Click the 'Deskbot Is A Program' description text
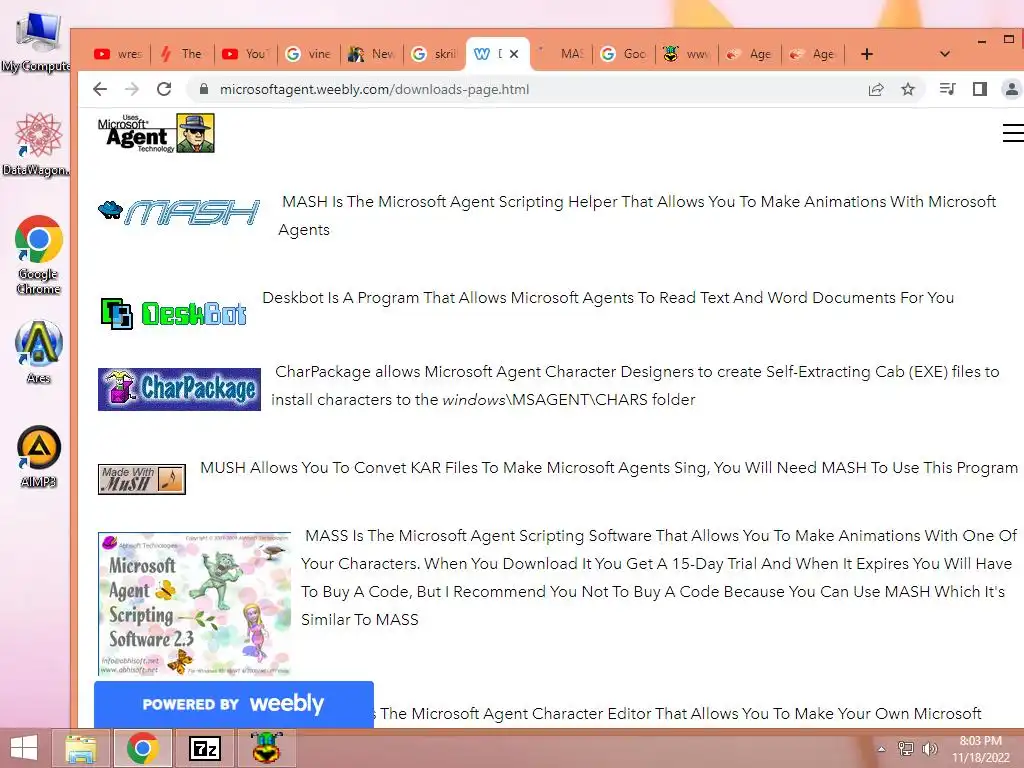This screenshot has height=768, width=1024. pyautogui.click(x=608, y=298)
